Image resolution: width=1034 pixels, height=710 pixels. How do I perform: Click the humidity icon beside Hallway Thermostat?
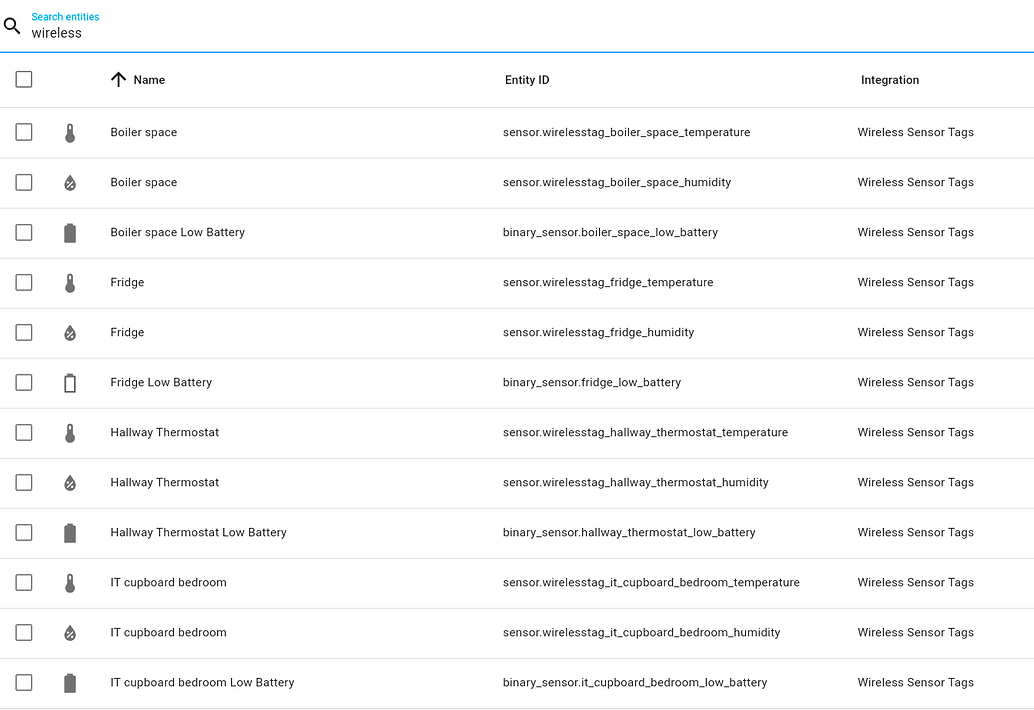pos(70,482)
